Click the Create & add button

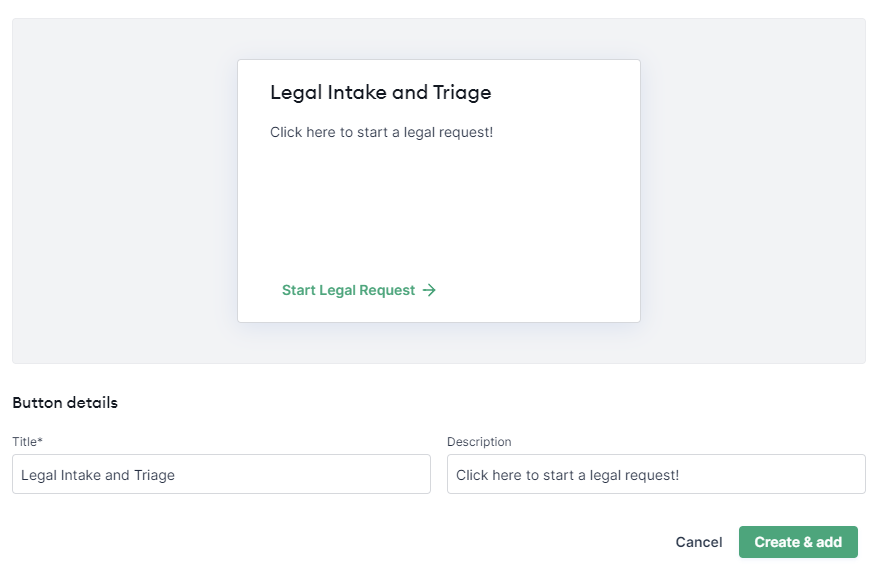(x=798, y=542)
